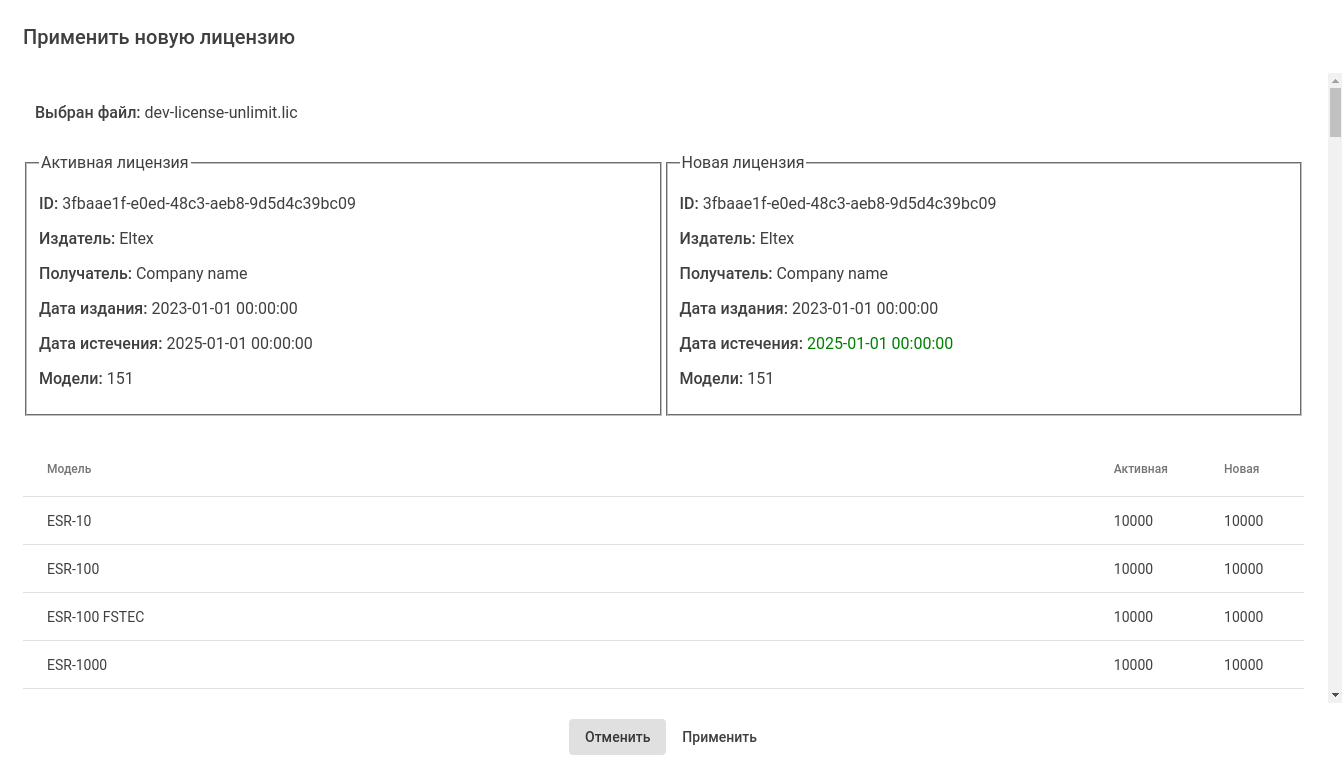Click the new license ID value

849,204
